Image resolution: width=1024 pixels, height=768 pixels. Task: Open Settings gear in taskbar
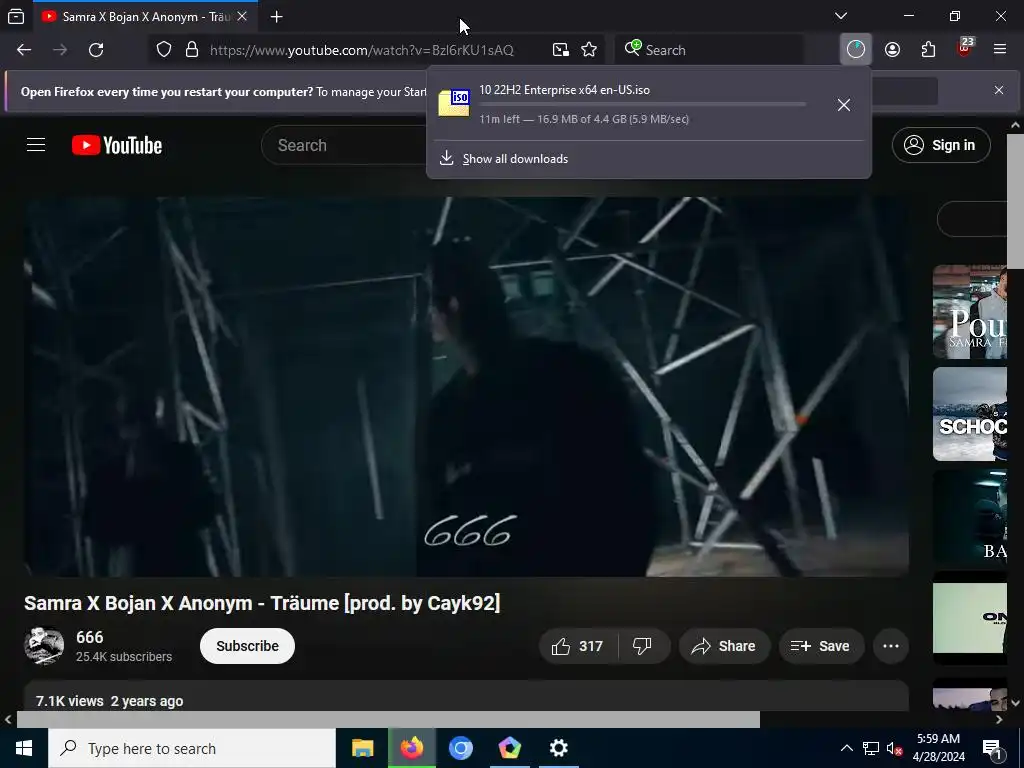(x=558, y=748)
